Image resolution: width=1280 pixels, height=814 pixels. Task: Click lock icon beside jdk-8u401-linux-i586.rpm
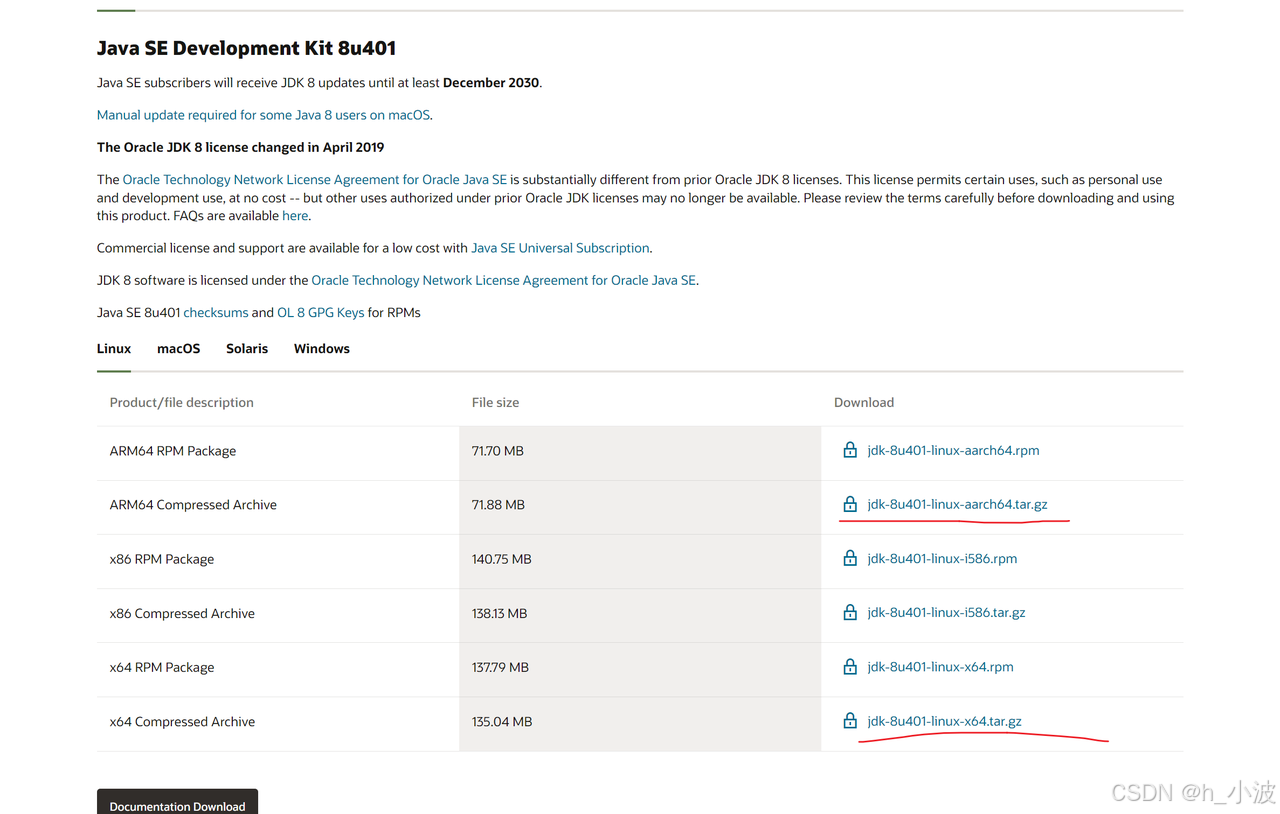coord(850,558)
